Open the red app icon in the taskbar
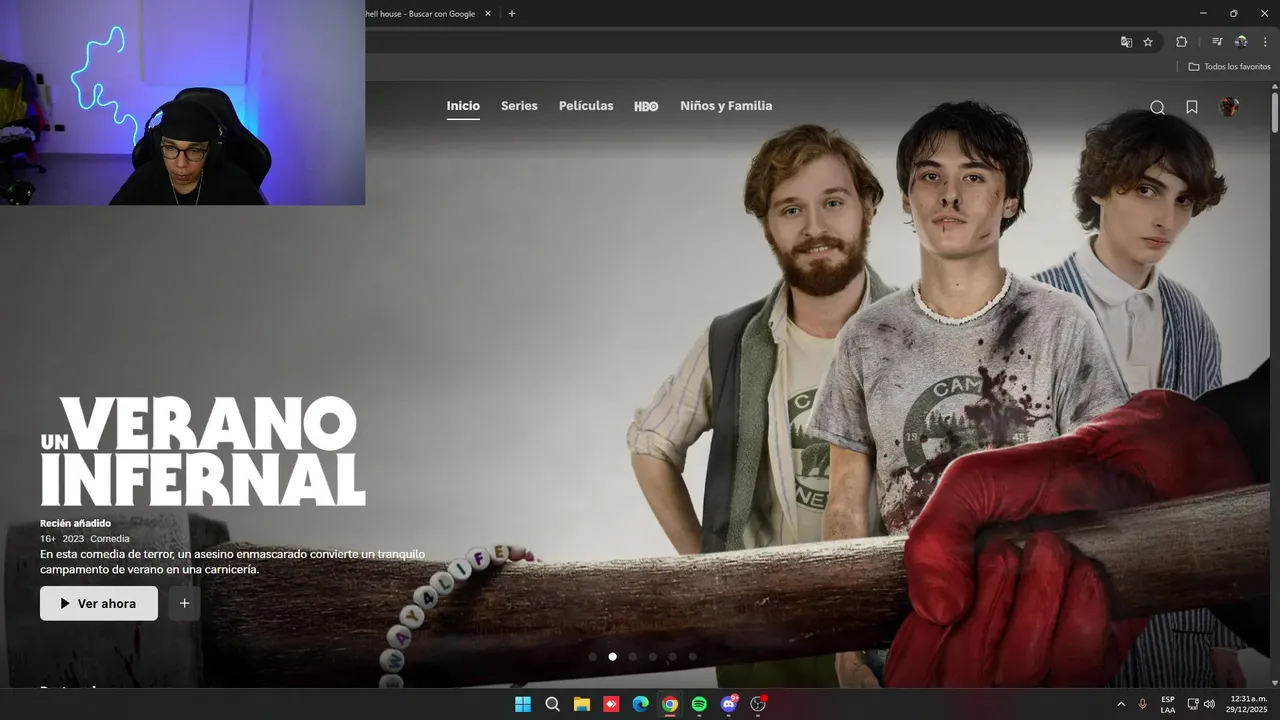Image resolution: width=1280 pixels, height=720 pixels. 611,704
